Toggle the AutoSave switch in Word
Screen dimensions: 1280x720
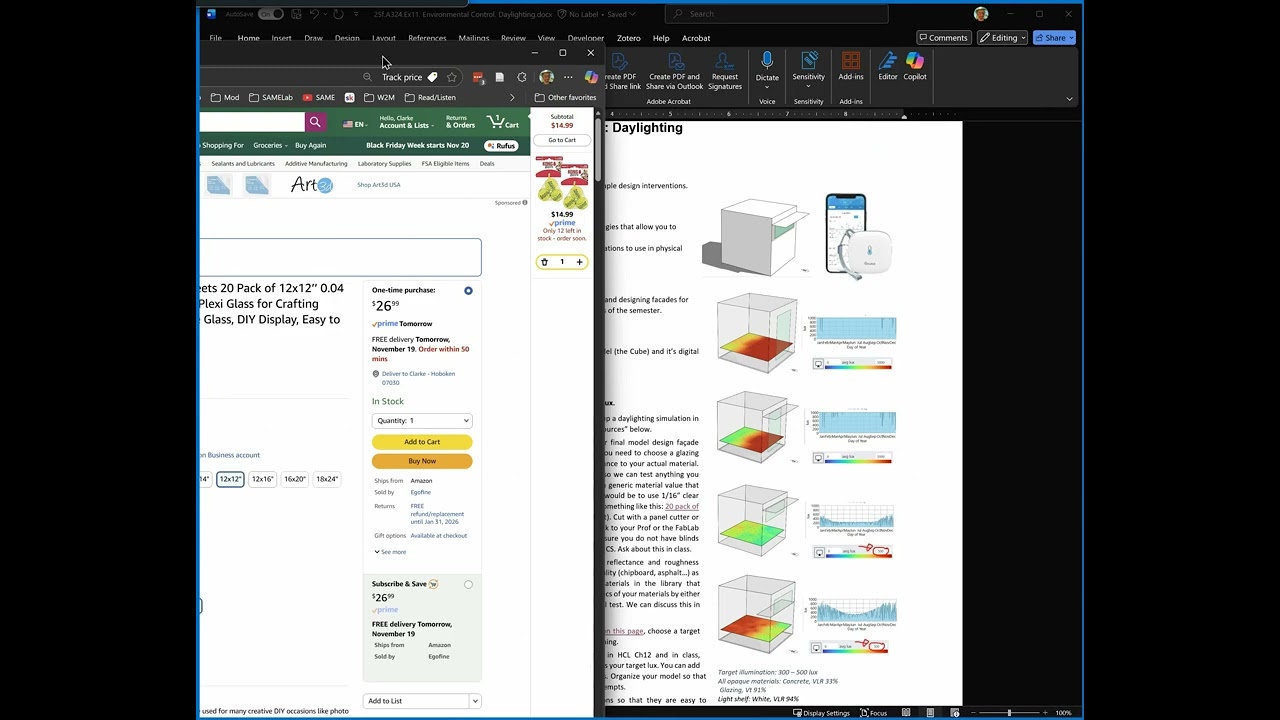pos(270,14)
